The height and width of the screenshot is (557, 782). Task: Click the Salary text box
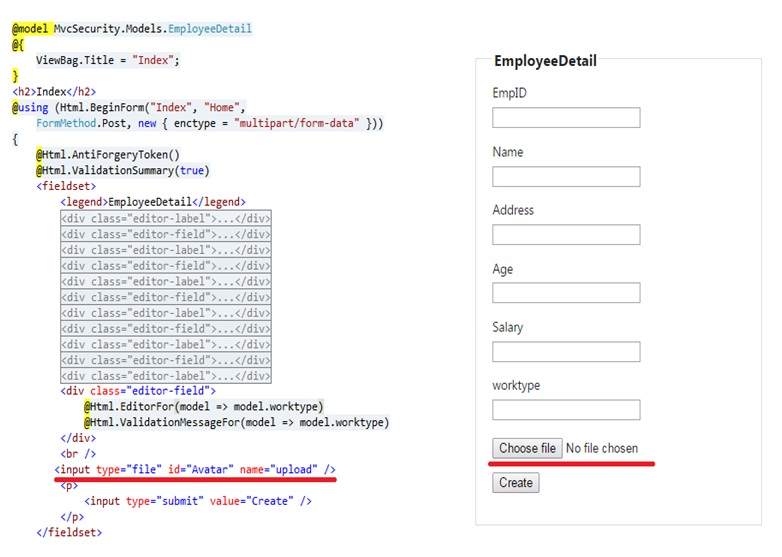(x=566, y=352)
